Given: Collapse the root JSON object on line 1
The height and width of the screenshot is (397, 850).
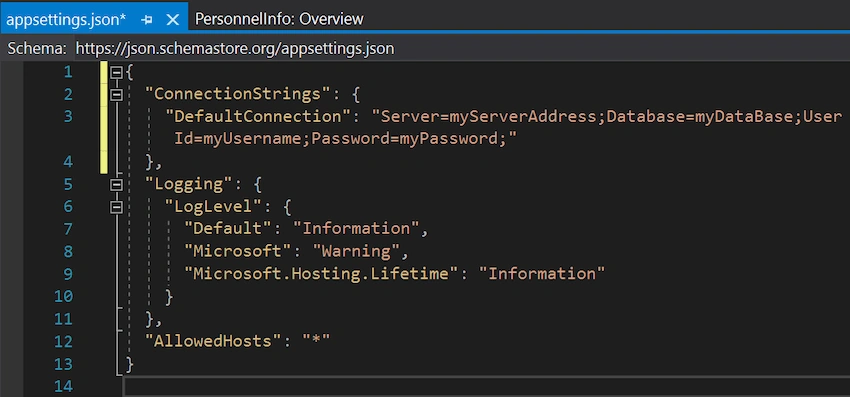Looking at the screenshot, I should [x=116, y=72].
